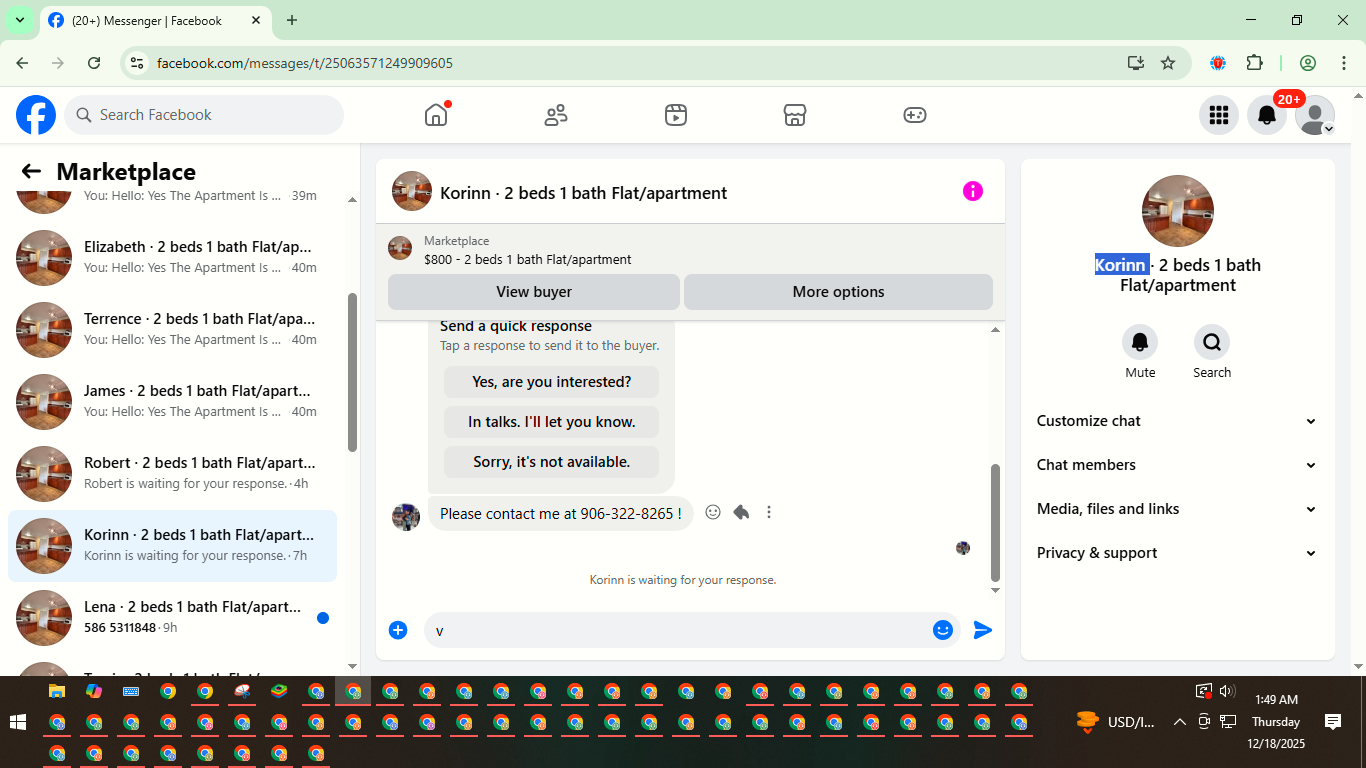Click the More options button
1366x768 pixels.
click(x=838, y=292)
